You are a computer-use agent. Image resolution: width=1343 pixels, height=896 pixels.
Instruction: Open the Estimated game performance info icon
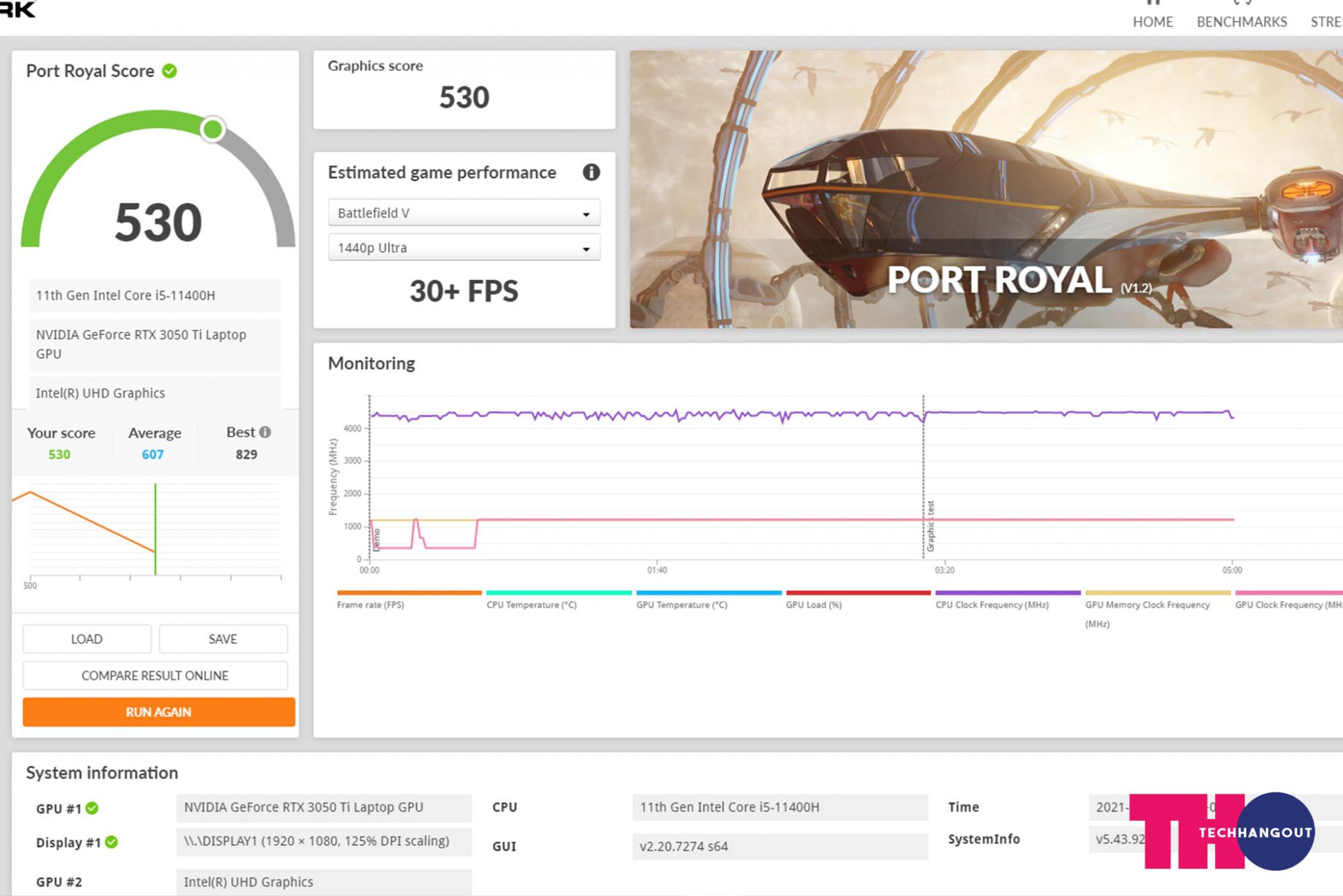pyautogui.click(x=591, y=172)
